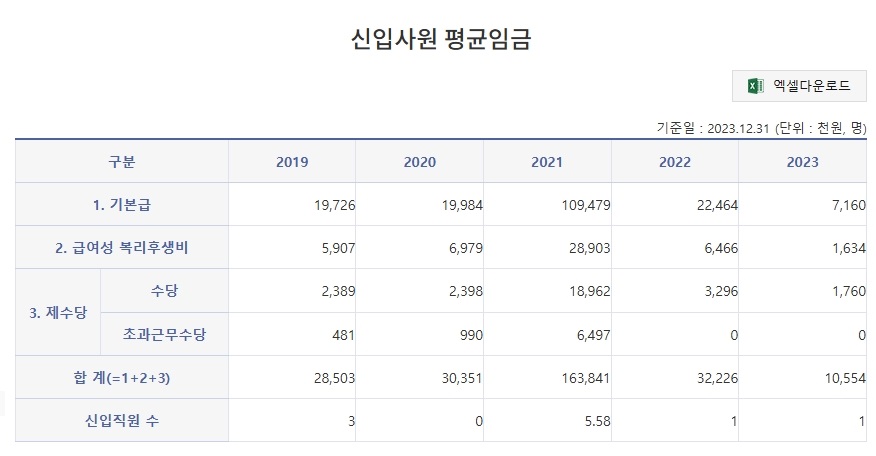Select cell value 5,907
876x456 pixels.
(x=338, y=248)
